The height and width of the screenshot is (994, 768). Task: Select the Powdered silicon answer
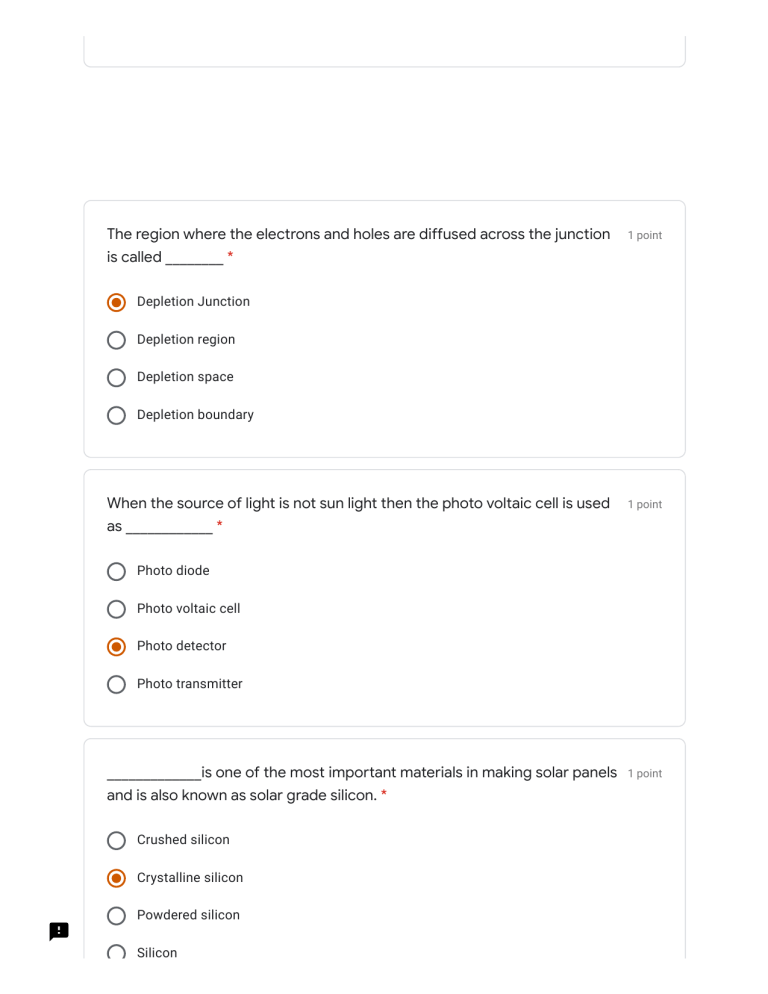[117, 915]
